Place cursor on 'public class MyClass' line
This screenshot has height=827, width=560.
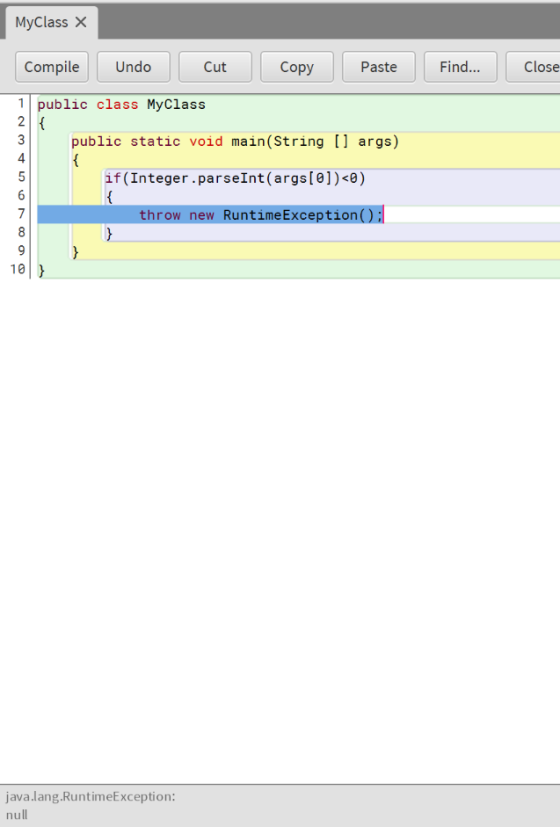(x=121, y=104)
